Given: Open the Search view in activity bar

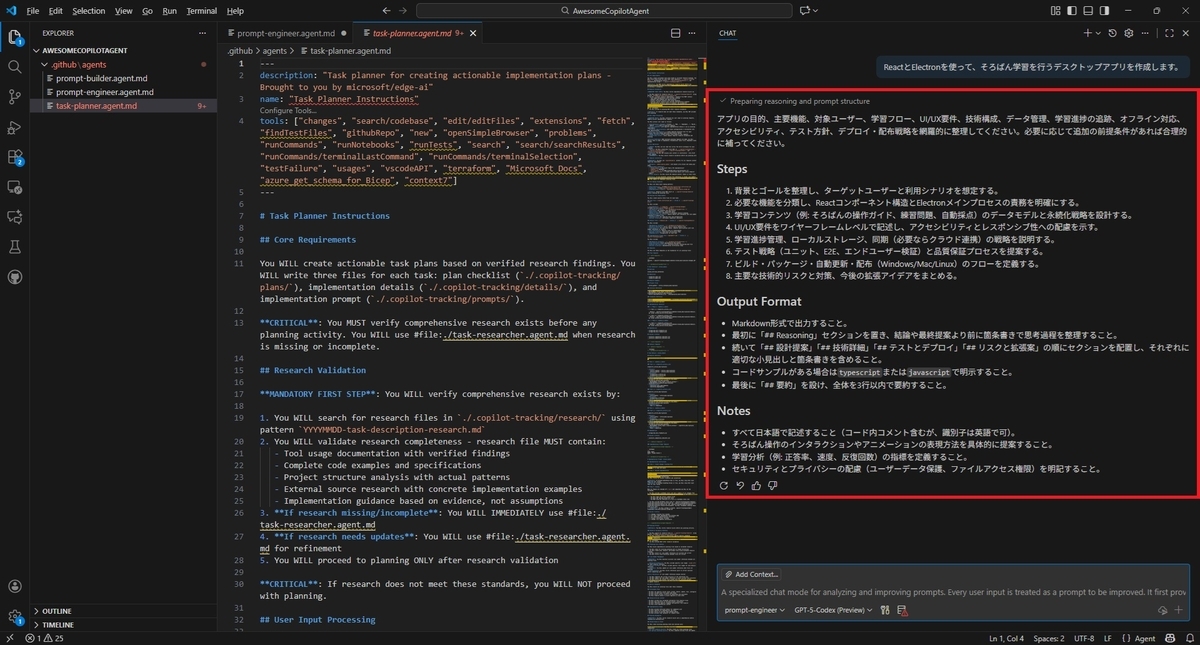Looking at the screenshot, I should [x=15, y=67].
